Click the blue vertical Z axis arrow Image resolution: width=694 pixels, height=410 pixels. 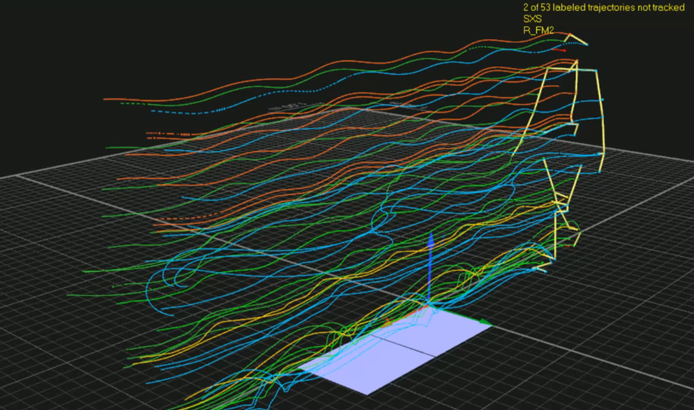[430, 267]
